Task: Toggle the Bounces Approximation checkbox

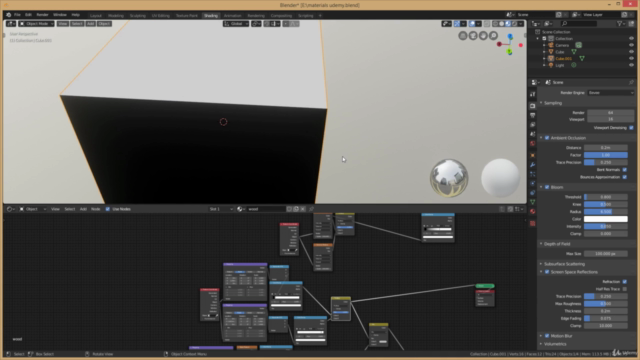Action: pyautogui.click(x=625, y=177)
